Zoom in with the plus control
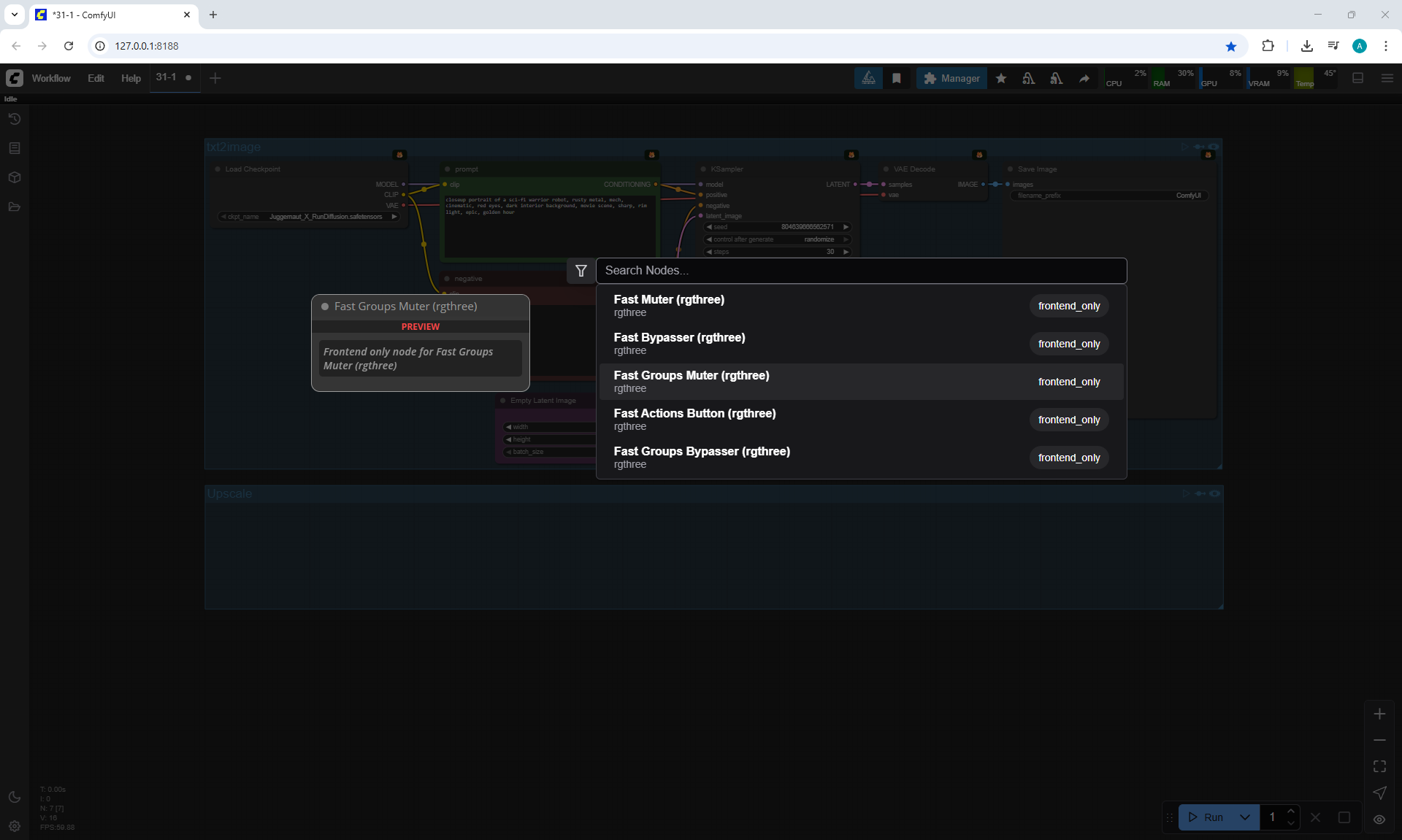The width and height of the screenshot is (1402, 840). (1379, 714)
